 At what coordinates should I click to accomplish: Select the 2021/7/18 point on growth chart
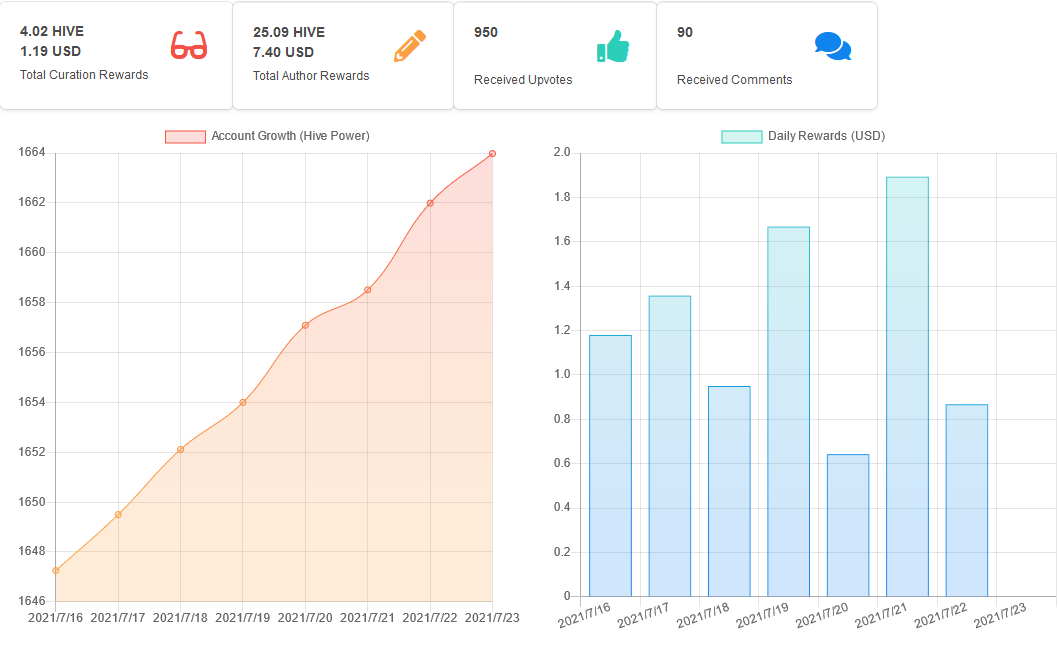[180, 450]
